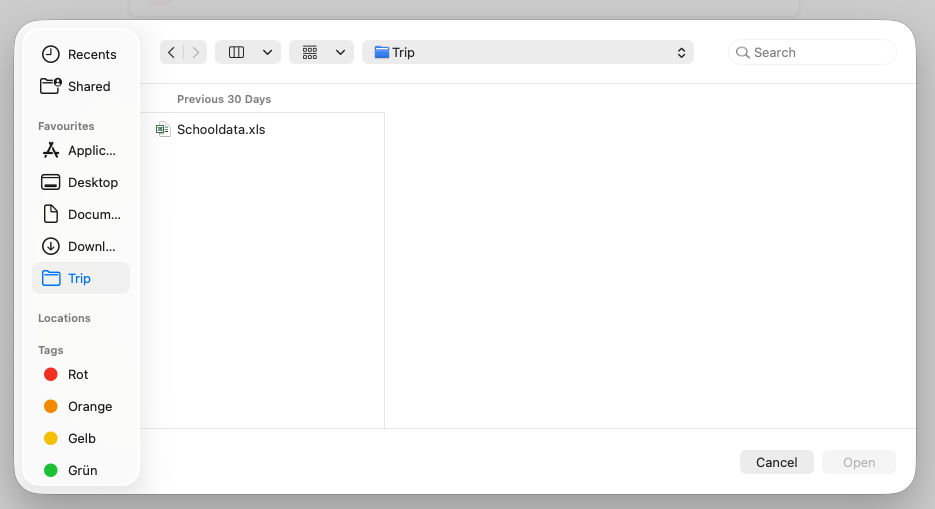
Task: Click the Downloads arrow icon
Action: [x=50, y=246]
